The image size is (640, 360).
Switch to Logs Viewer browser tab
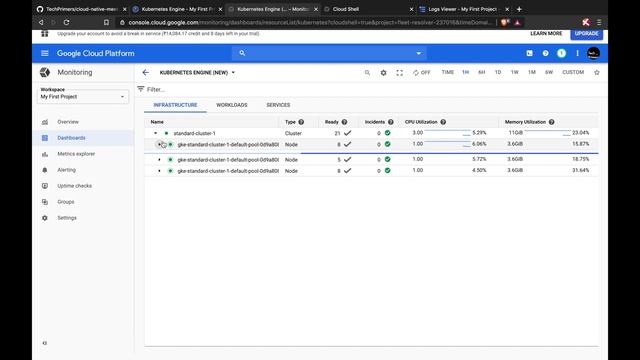pos(464,9)
